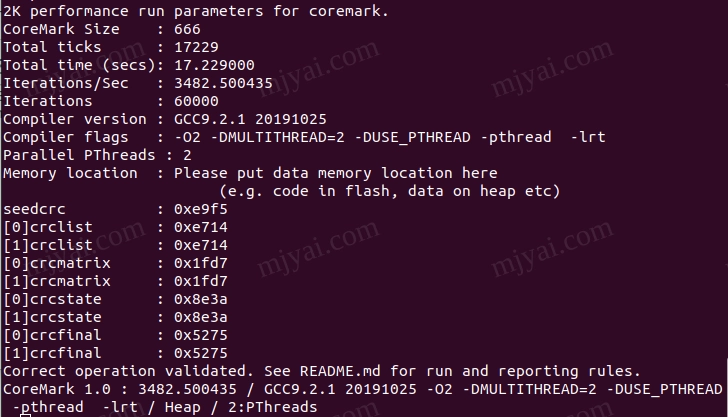Click the 'Please put data memory location here' text

[x=336, y=173]
